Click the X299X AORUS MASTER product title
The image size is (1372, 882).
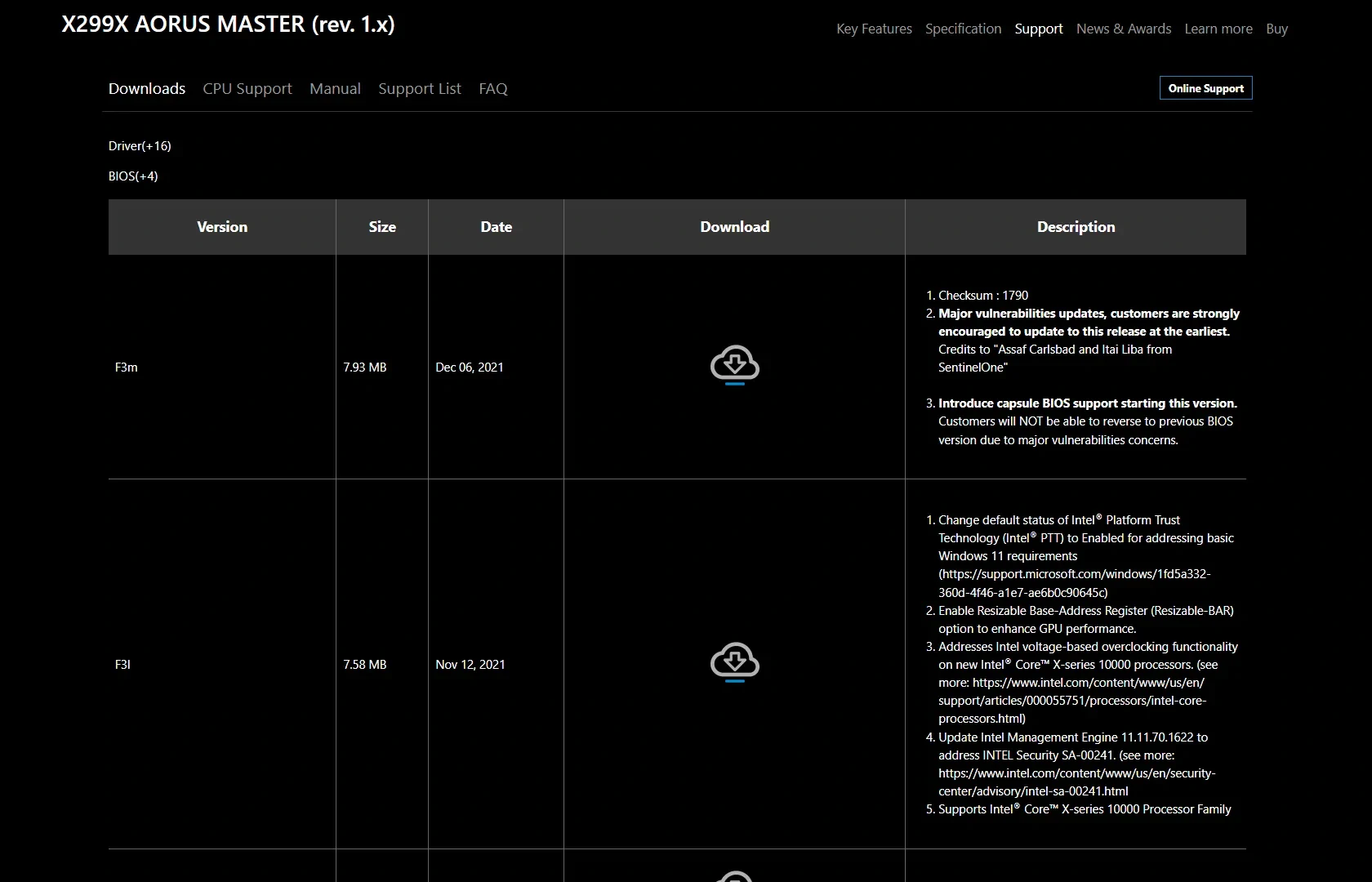point(228,24)
